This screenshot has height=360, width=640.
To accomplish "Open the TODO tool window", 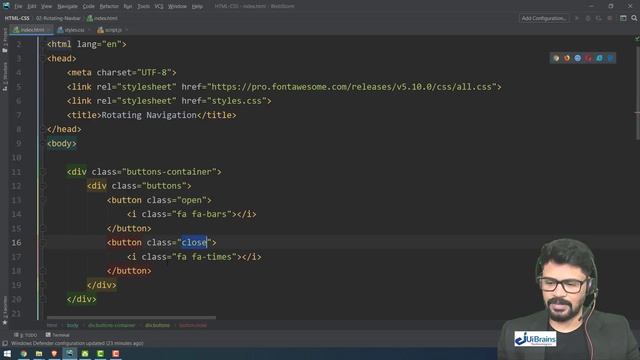I will (x=25, y=335).
